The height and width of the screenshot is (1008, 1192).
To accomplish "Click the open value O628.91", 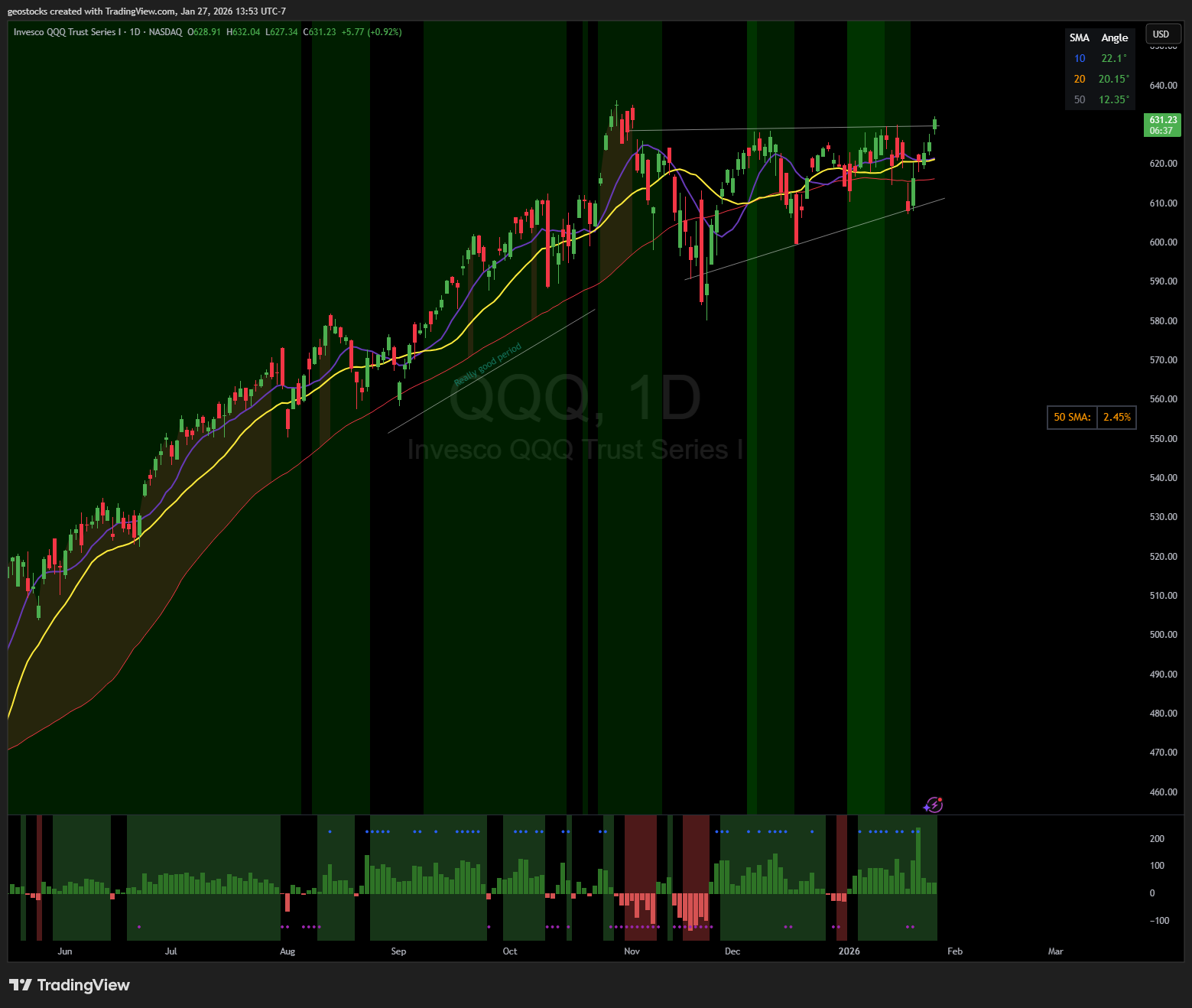I will tap(204, 32).
